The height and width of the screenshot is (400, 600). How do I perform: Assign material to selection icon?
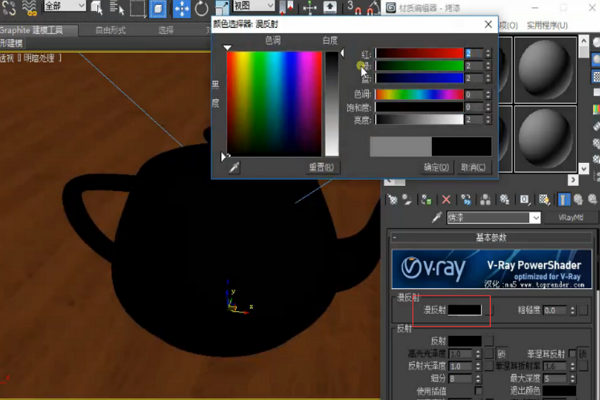pos(426,199)
